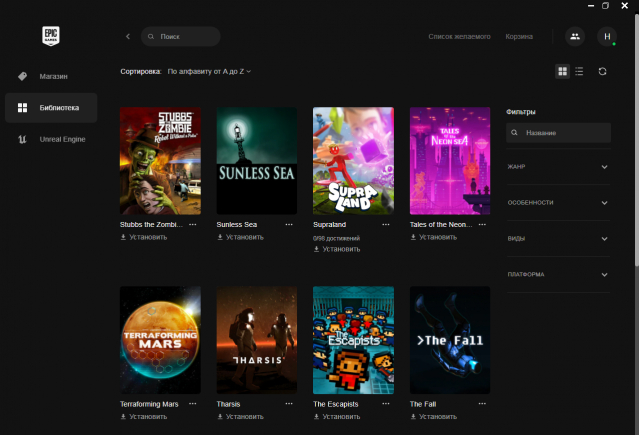Click the filter name magnifier icon
639x435 pixels.
(514, 132)
